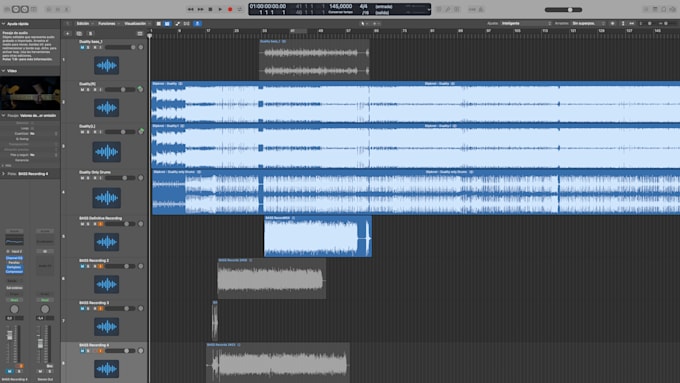Open the Ajuste Inteligente snap dropdown
The width and height of the screenshot is (680, 383).
[526, 23]
